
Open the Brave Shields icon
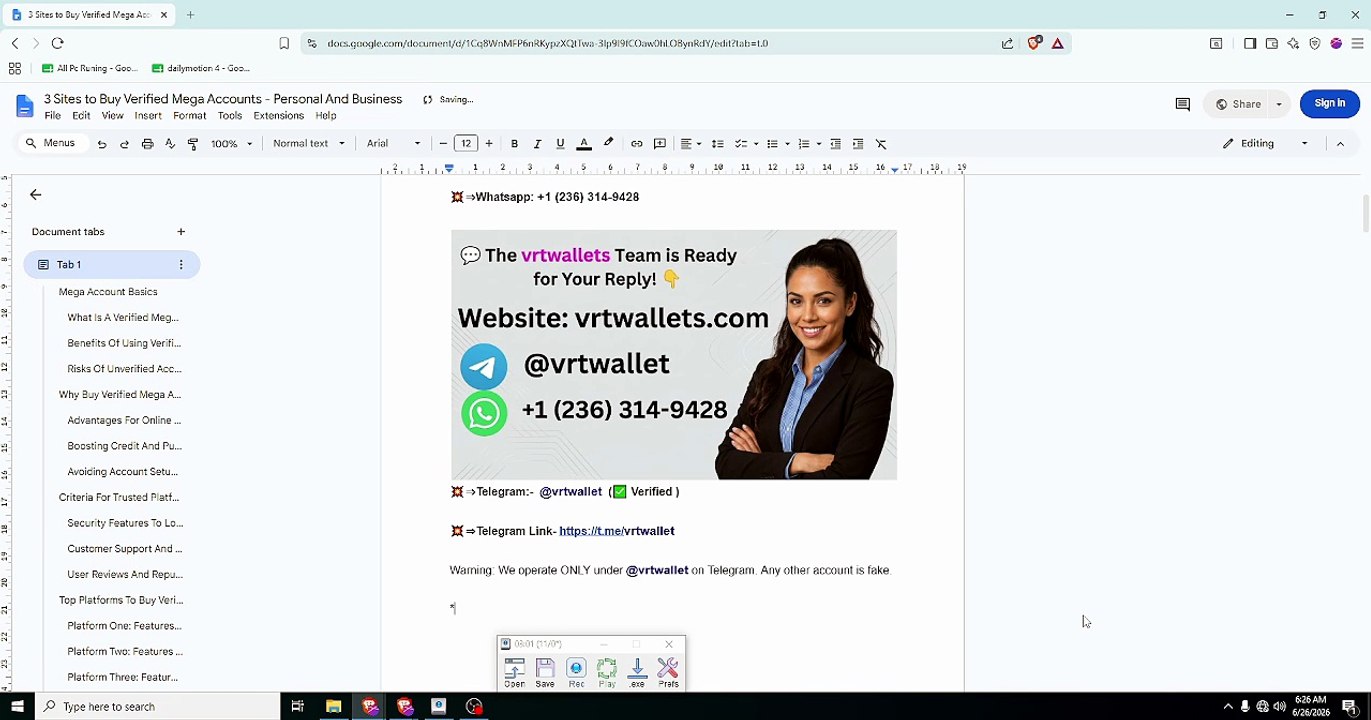tap(1035, 43)
